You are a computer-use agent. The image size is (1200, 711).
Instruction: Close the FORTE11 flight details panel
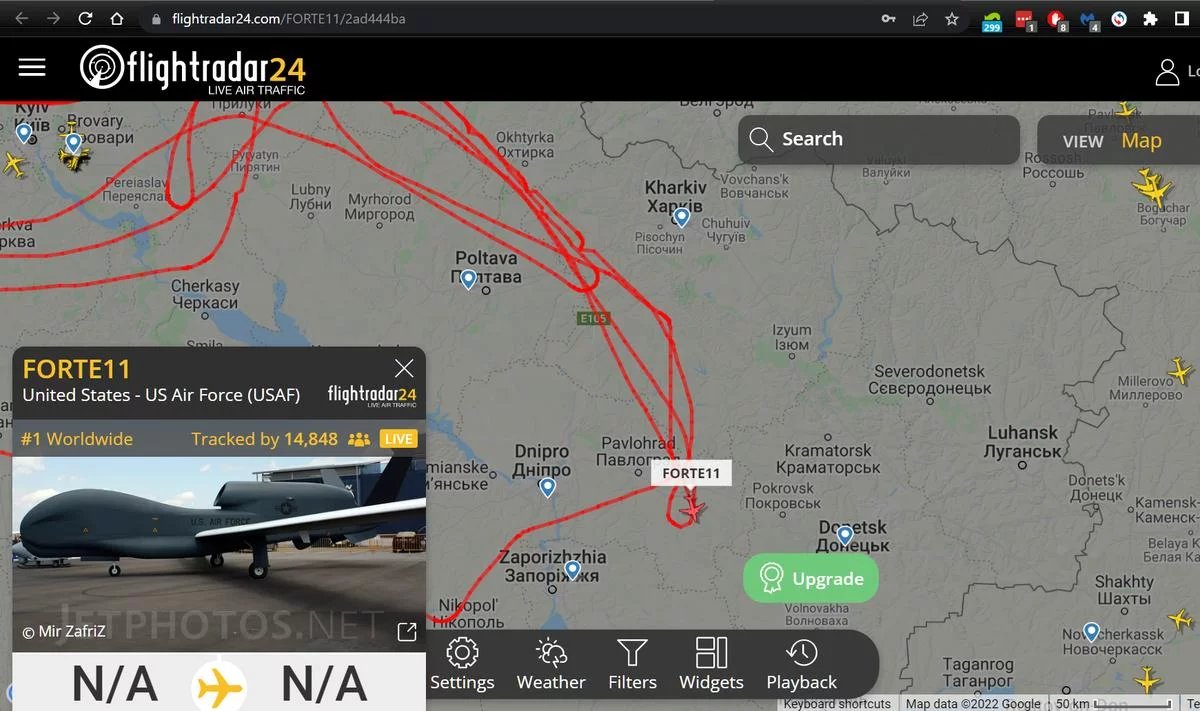pos(404,368)
